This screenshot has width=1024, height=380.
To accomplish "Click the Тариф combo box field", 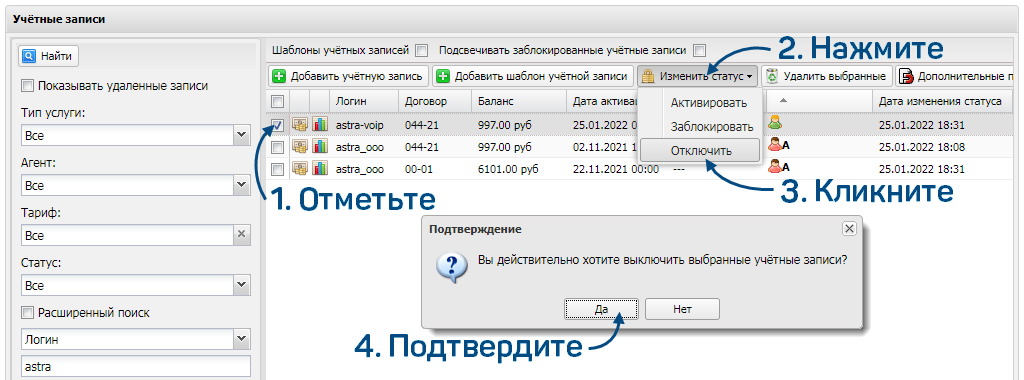I will (x=127, y=235).
